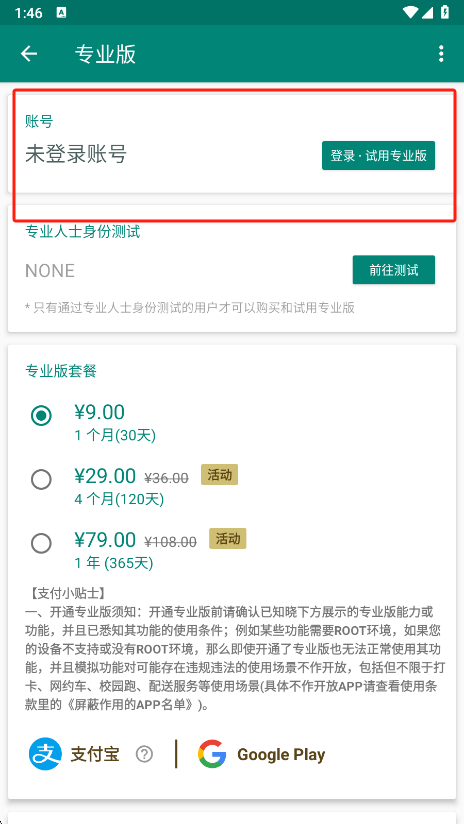Click the 前往测试 button
This screenshot has width=464, height=824.
tap(394, 270)
